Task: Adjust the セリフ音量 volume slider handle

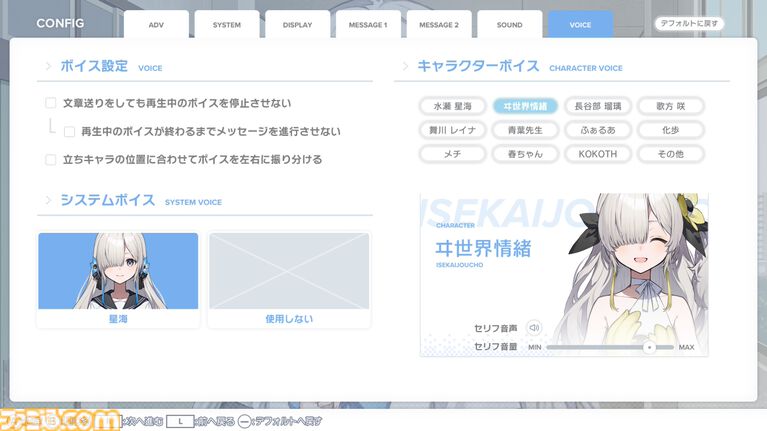Action: tap(648, 347)
